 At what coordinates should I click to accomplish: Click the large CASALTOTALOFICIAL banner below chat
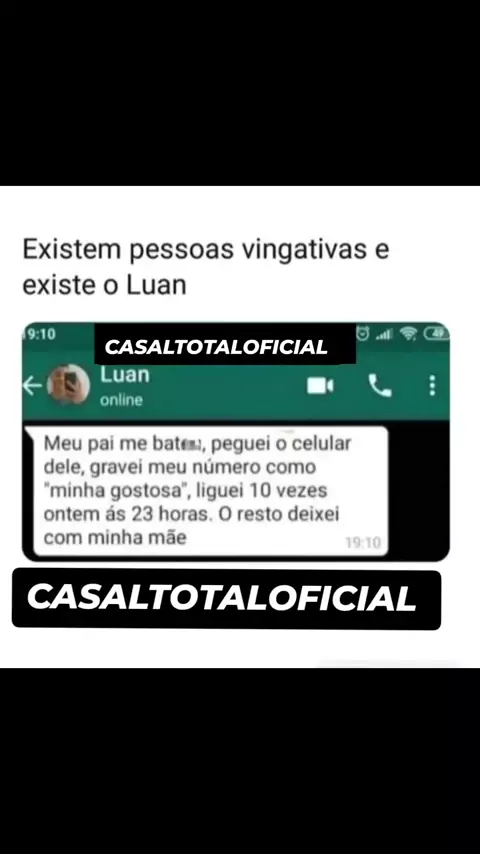(x=226, y=599)
